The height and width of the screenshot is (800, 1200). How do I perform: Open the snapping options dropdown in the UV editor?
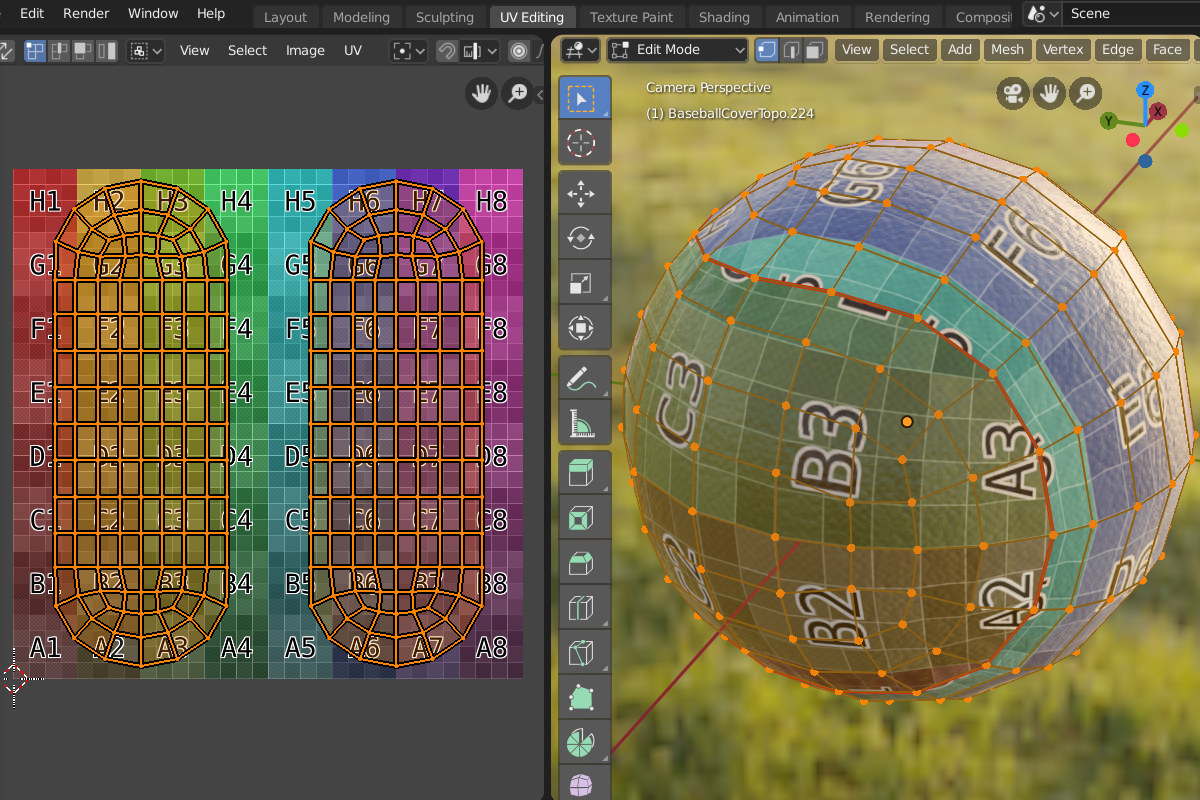click(x=491, y=50)
